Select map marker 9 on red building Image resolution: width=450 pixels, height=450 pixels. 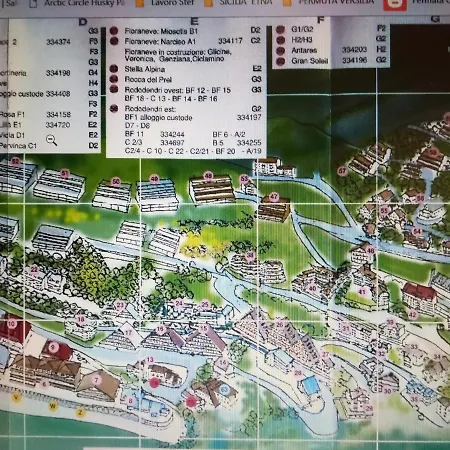tap(53, 348)
